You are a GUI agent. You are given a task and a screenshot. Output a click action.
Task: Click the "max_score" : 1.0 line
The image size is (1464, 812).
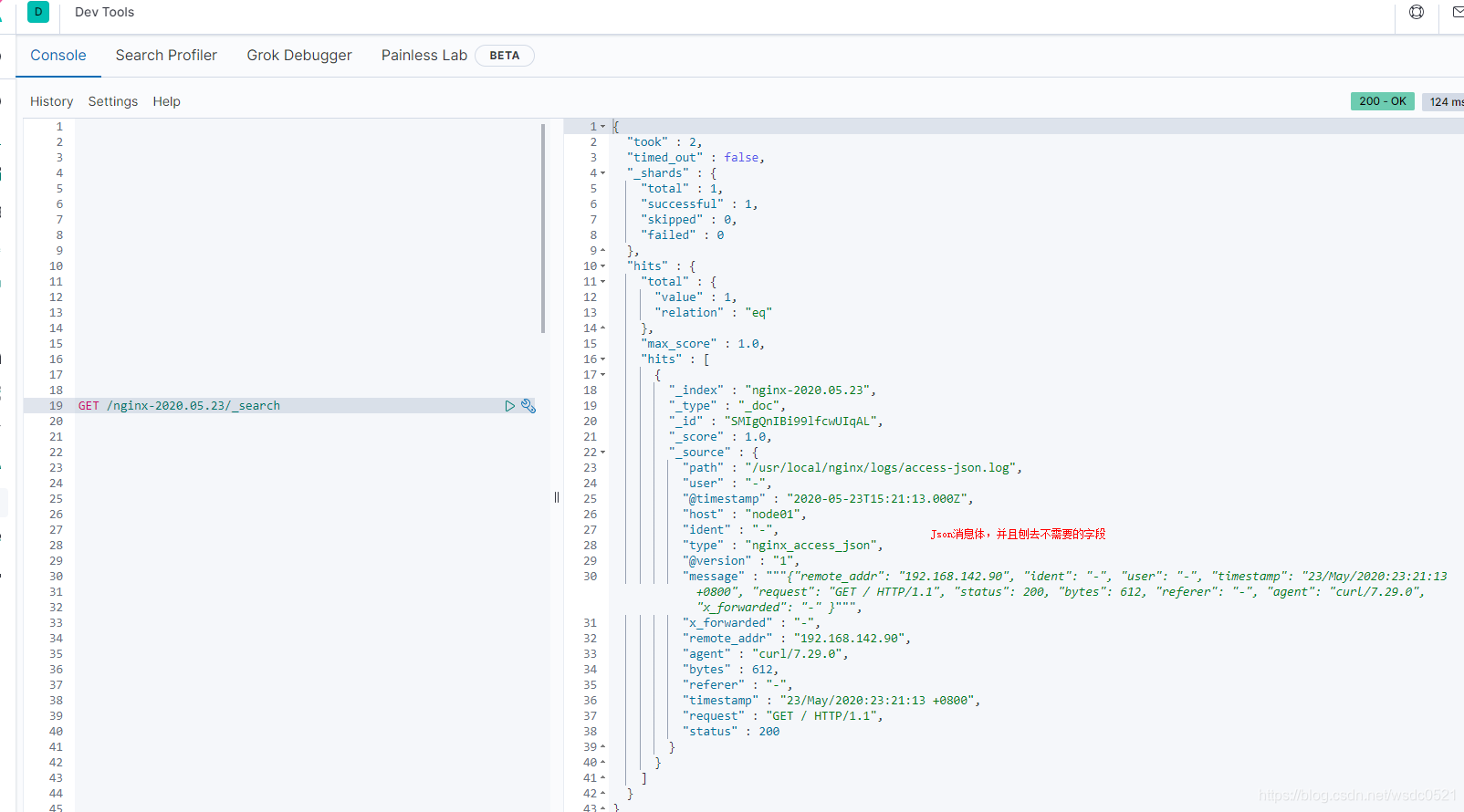(x=703, y=344)
